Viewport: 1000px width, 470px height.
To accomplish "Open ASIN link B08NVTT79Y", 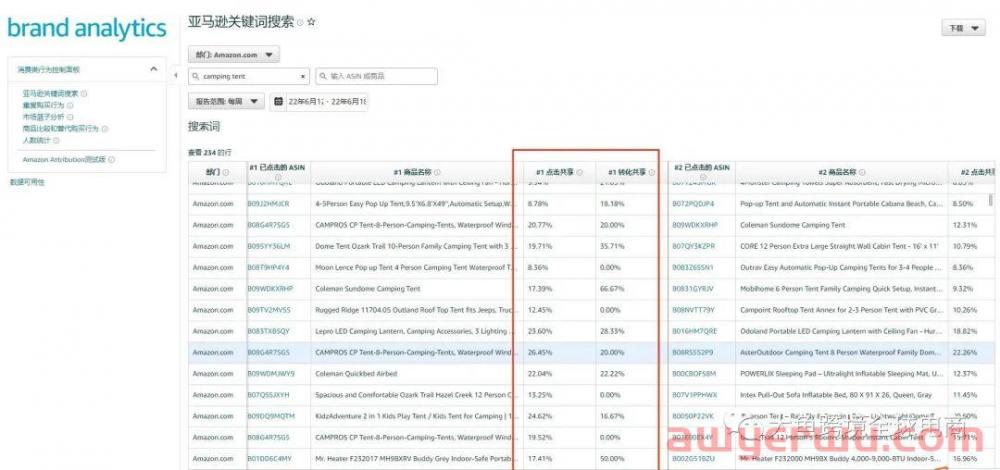I will 694,310.
